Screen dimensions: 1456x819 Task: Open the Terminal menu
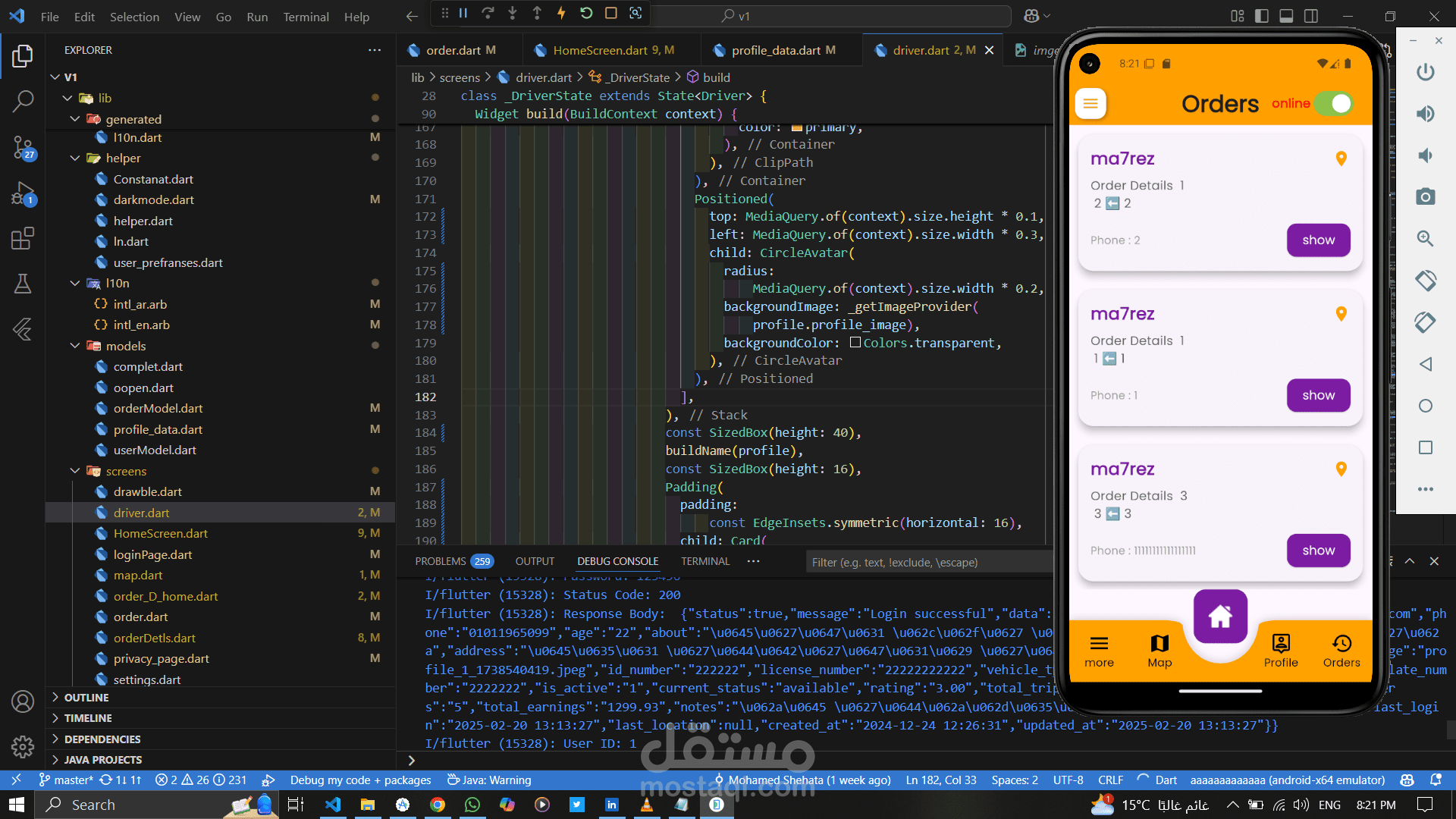tap(306, 17)
